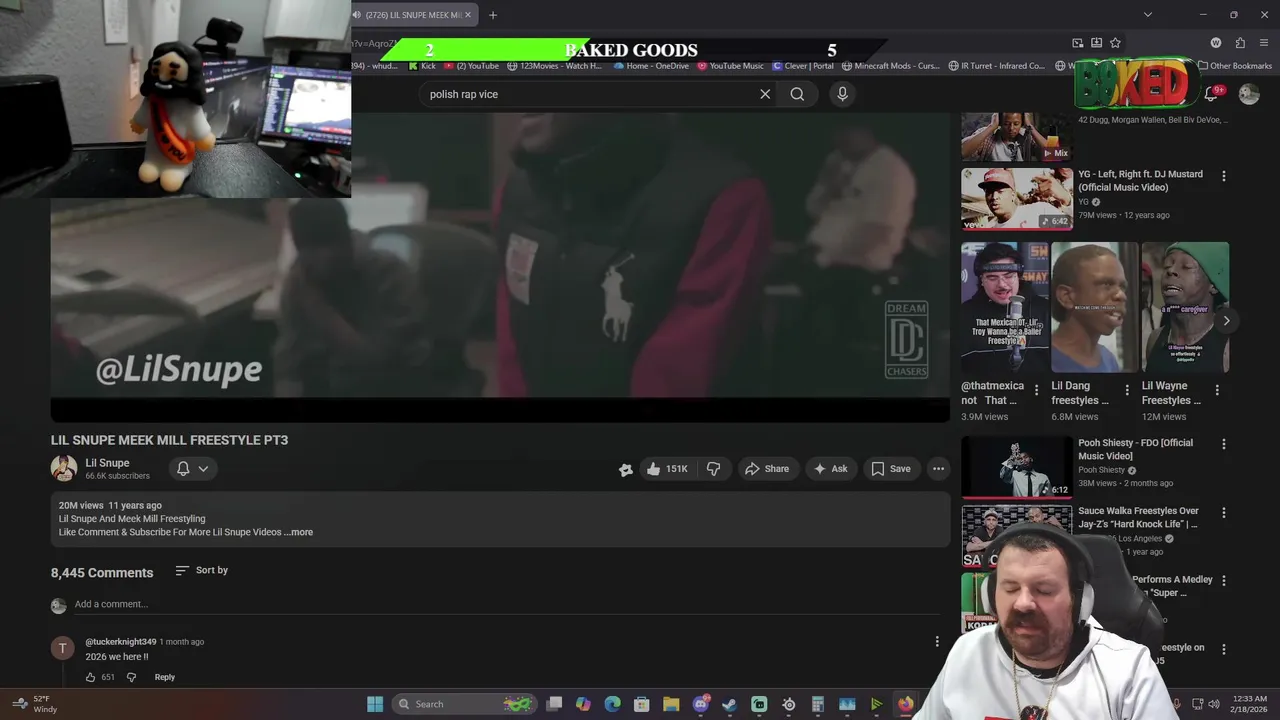Open the browser extensions puzzle icon
1280x720 pixels.
click(x=1240, y=43)
